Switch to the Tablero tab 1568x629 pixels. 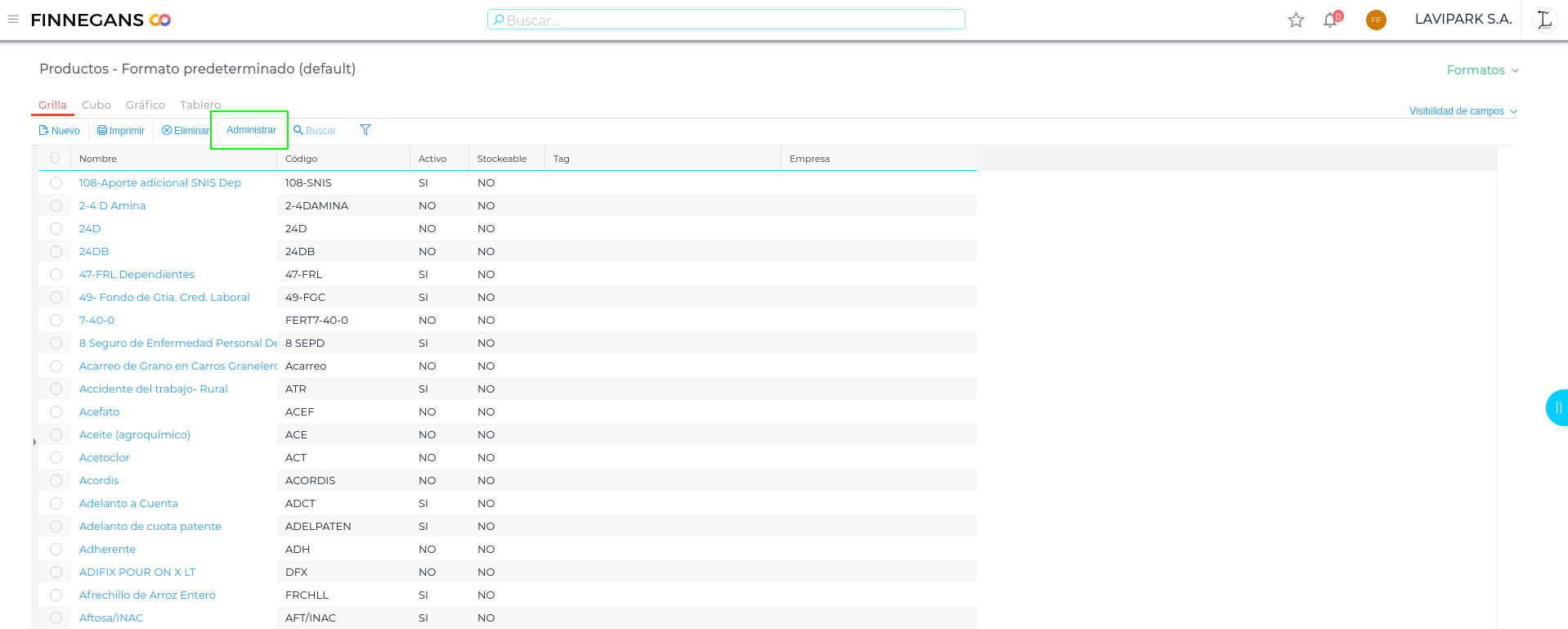click(x=200, y=105)
